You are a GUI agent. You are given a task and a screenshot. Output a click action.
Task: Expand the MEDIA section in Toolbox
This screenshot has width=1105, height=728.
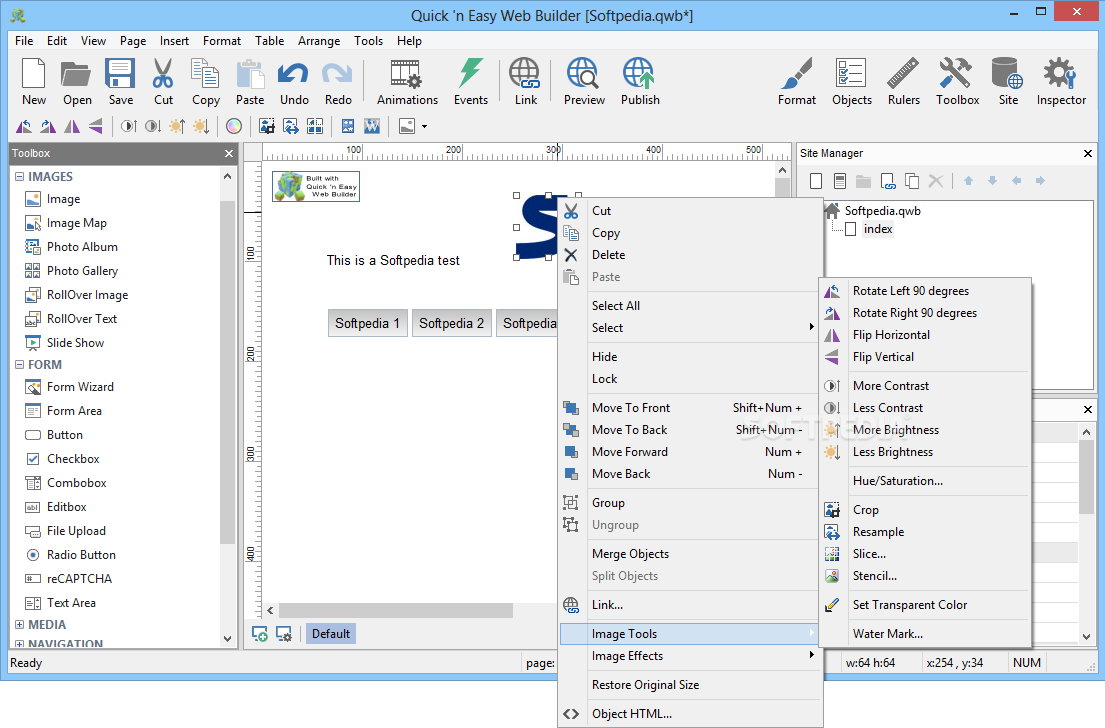tap(19, 625)
